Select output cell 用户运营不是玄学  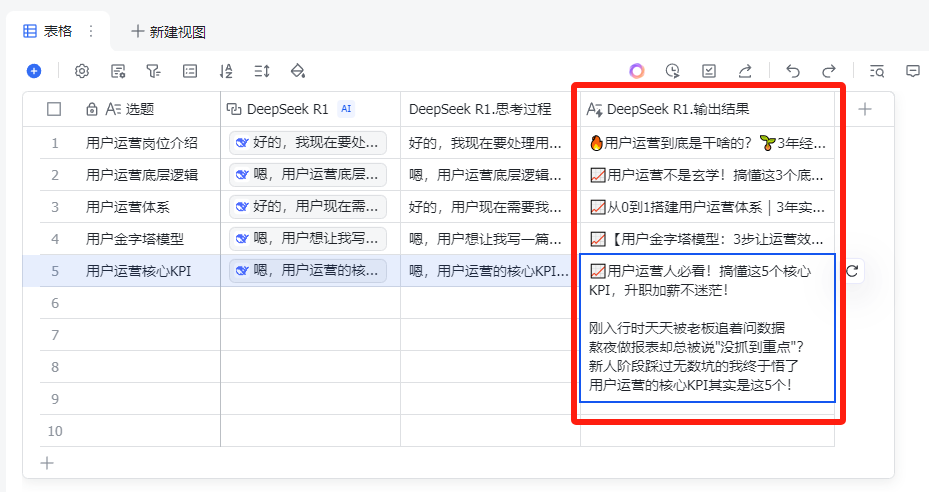pos(707,175)
